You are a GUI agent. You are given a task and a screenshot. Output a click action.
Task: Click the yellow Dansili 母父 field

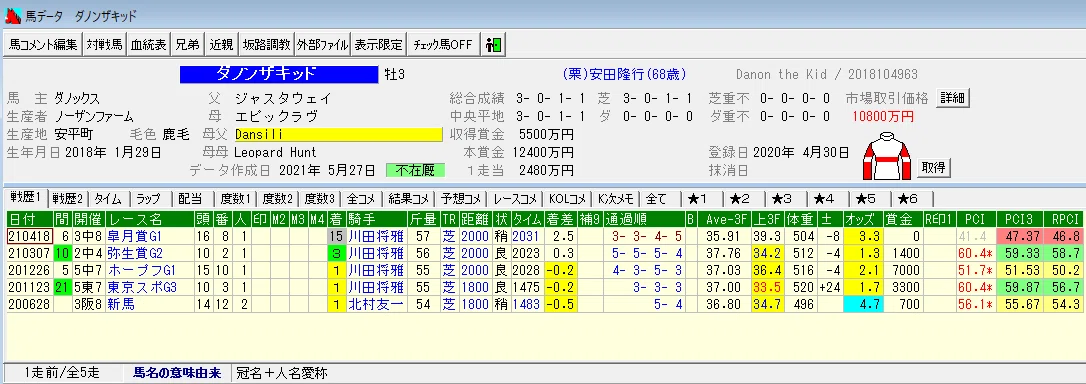click(338, 134)
